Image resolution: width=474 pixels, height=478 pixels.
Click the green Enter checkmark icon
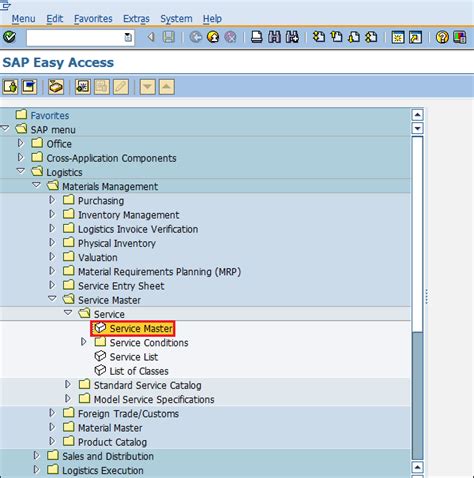[x=9, y=37]
